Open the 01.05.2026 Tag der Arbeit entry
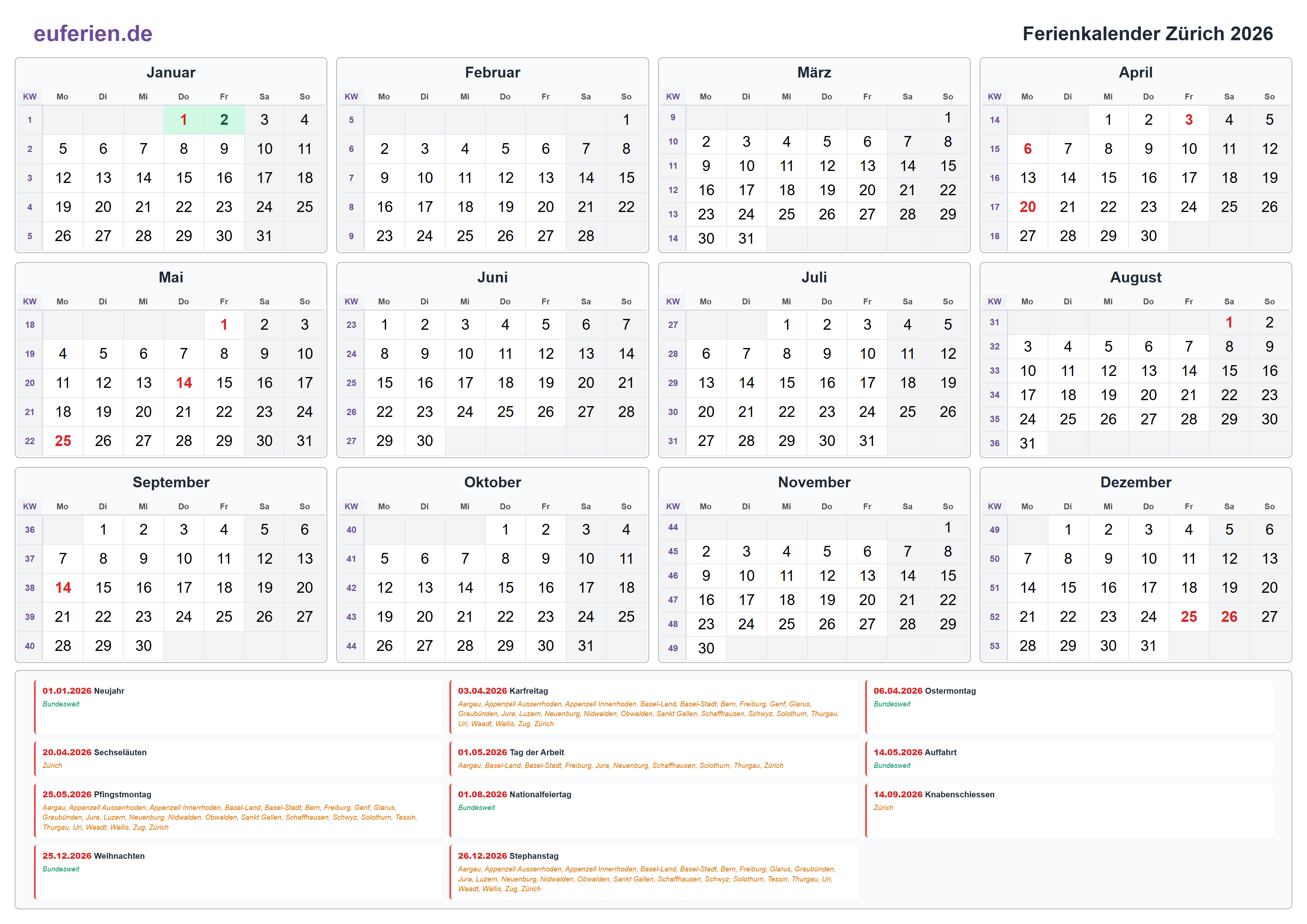This screenshot has height=924, width=1307. pyautogui.click(x=653, y=758)
